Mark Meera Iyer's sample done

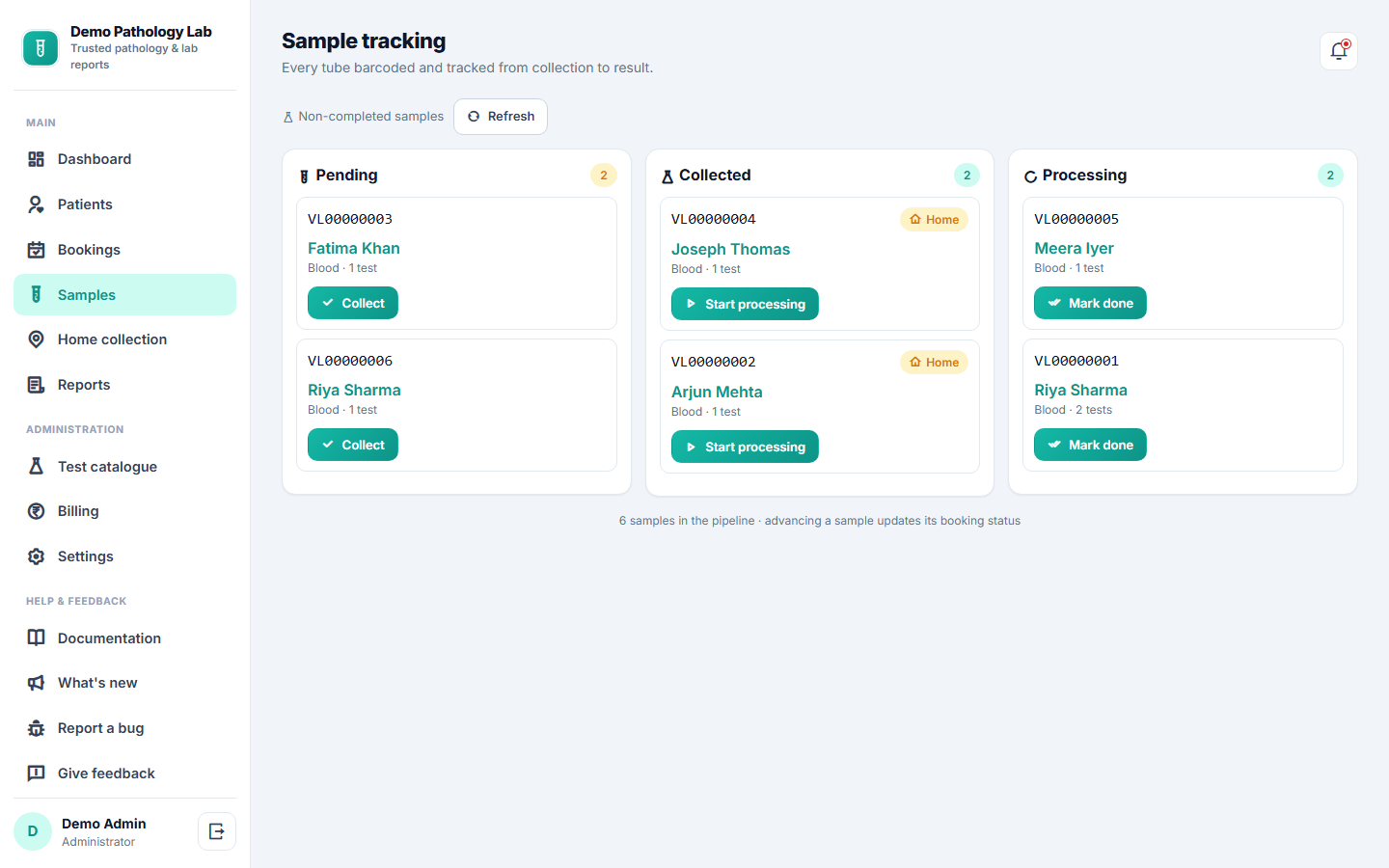[1090, 303]
